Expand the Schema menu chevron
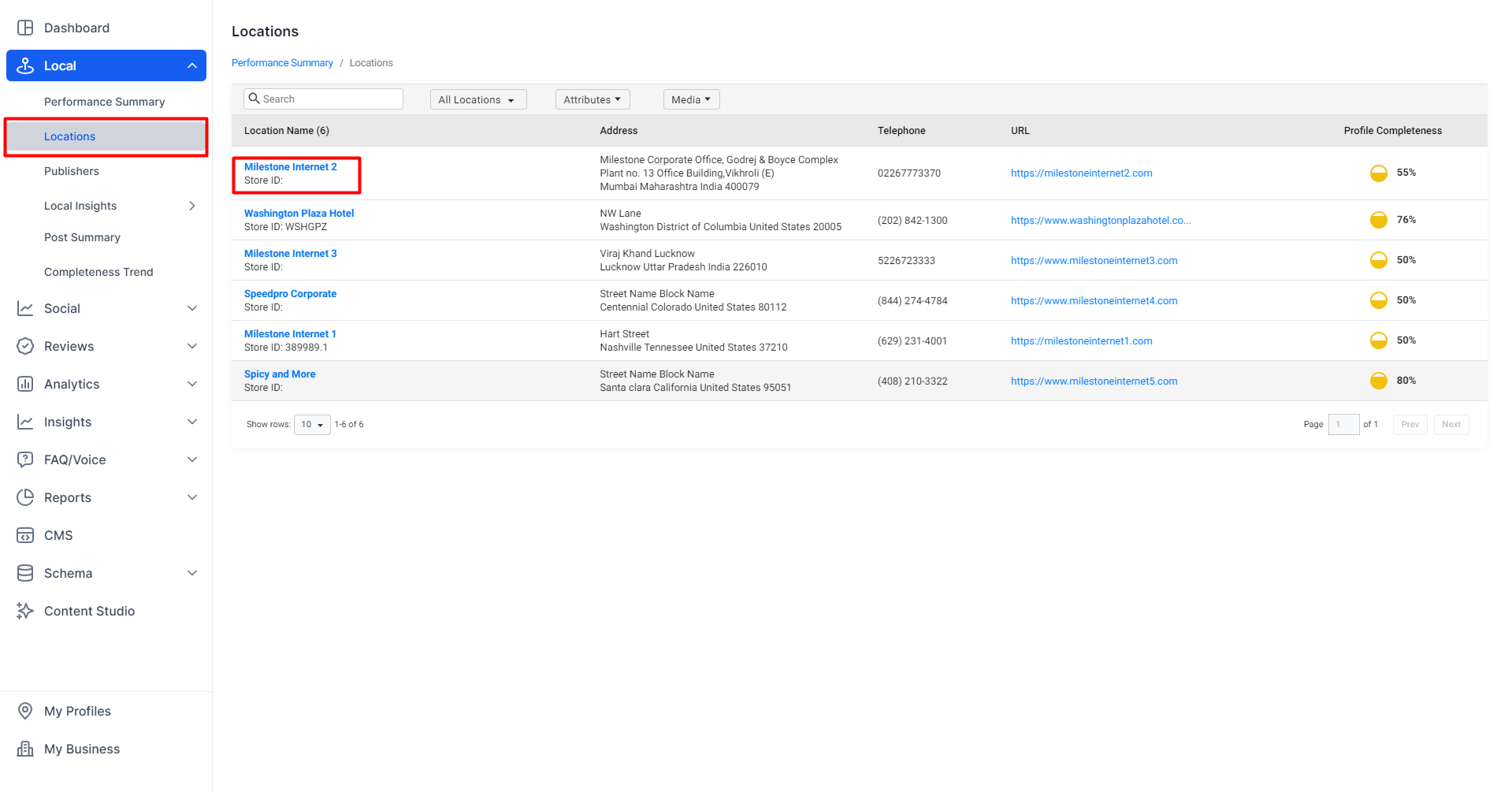1512x792 pixels. click(192, 573)
